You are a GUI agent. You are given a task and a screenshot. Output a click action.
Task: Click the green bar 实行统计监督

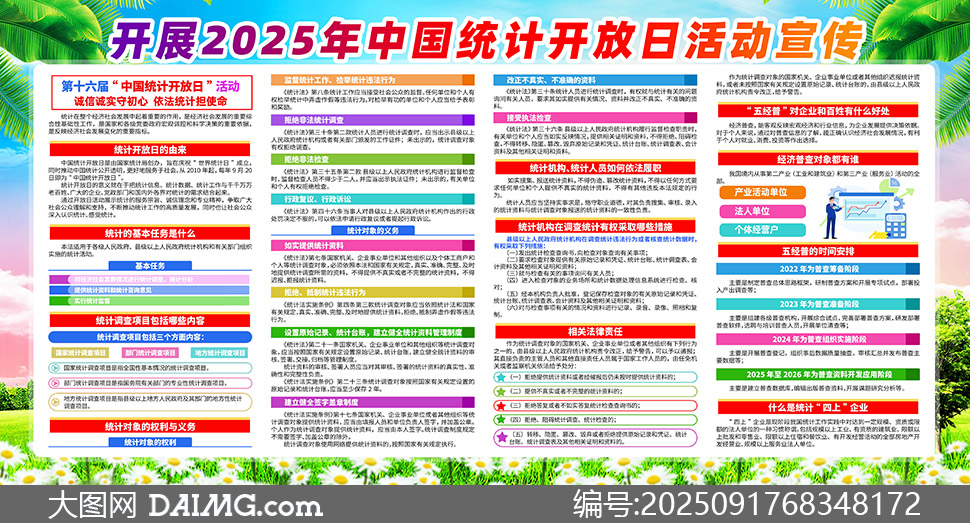click(150, 301)
